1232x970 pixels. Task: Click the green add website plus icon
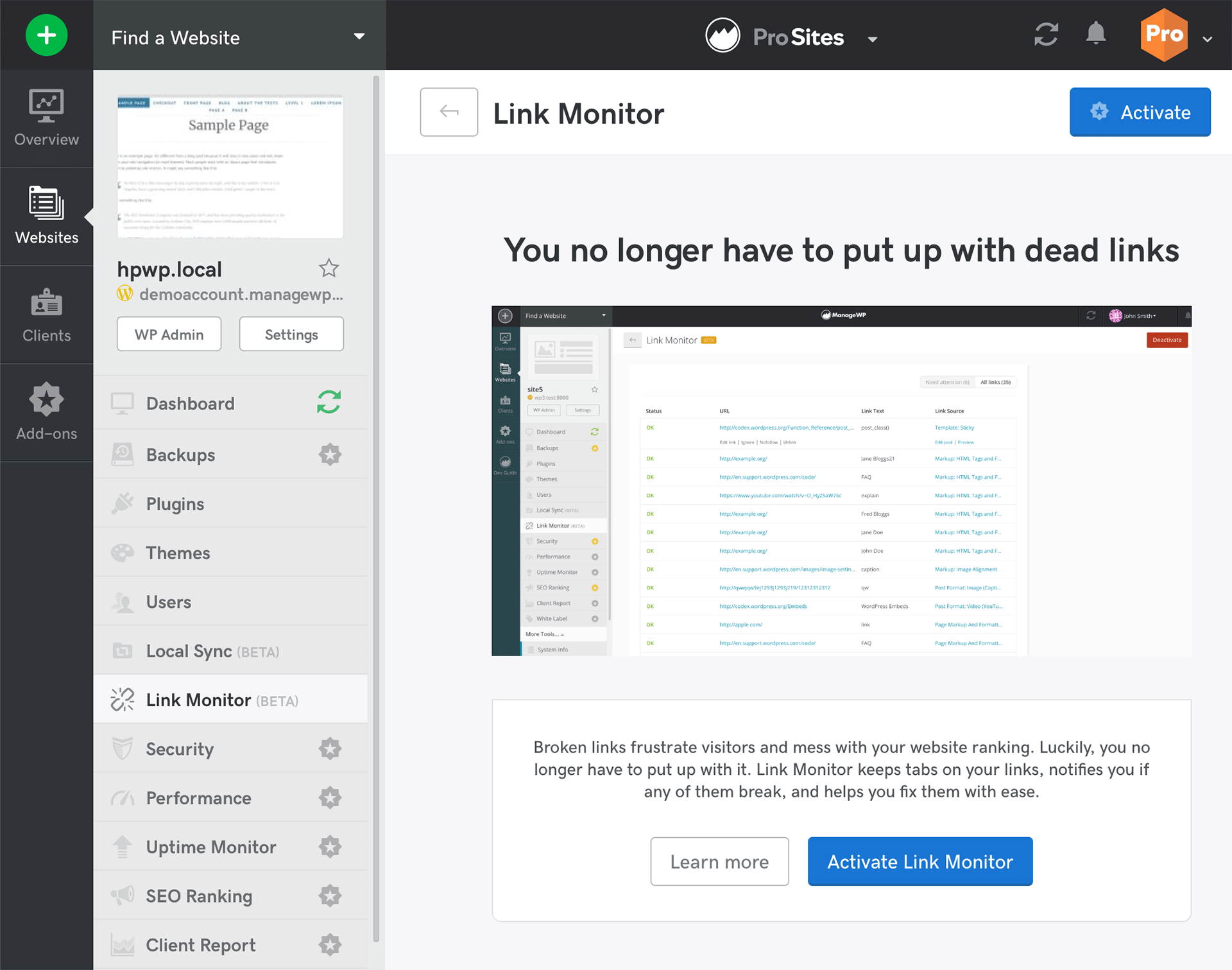click(x=46, y=35)
